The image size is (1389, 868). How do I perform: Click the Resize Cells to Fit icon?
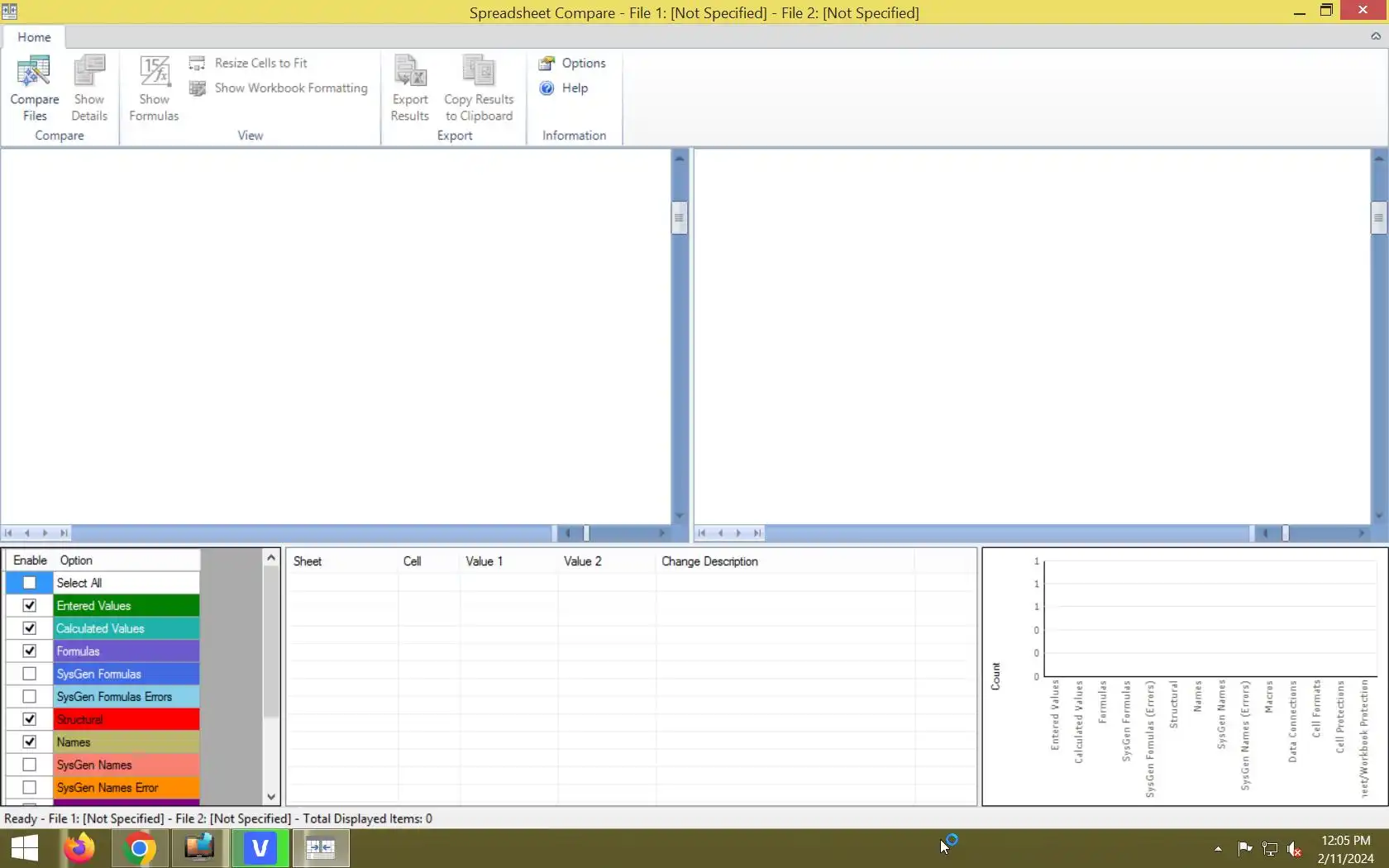[197, 63]
